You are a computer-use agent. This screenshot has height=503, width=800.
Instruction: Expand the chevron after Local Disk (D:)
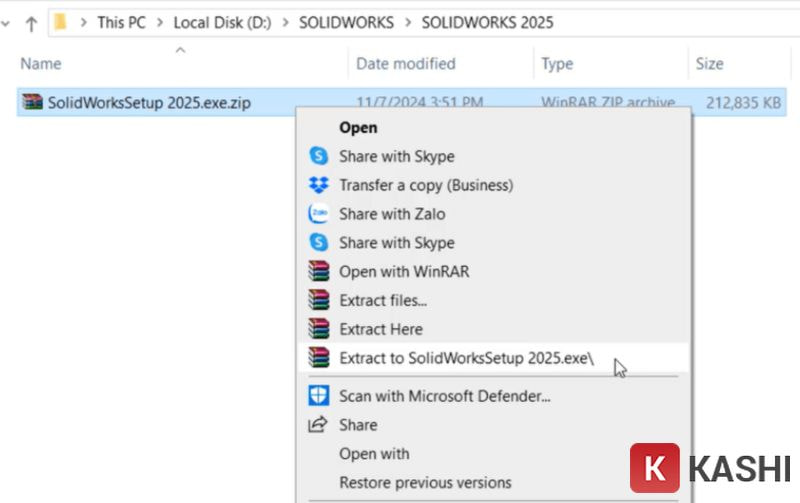click(285, 23)
